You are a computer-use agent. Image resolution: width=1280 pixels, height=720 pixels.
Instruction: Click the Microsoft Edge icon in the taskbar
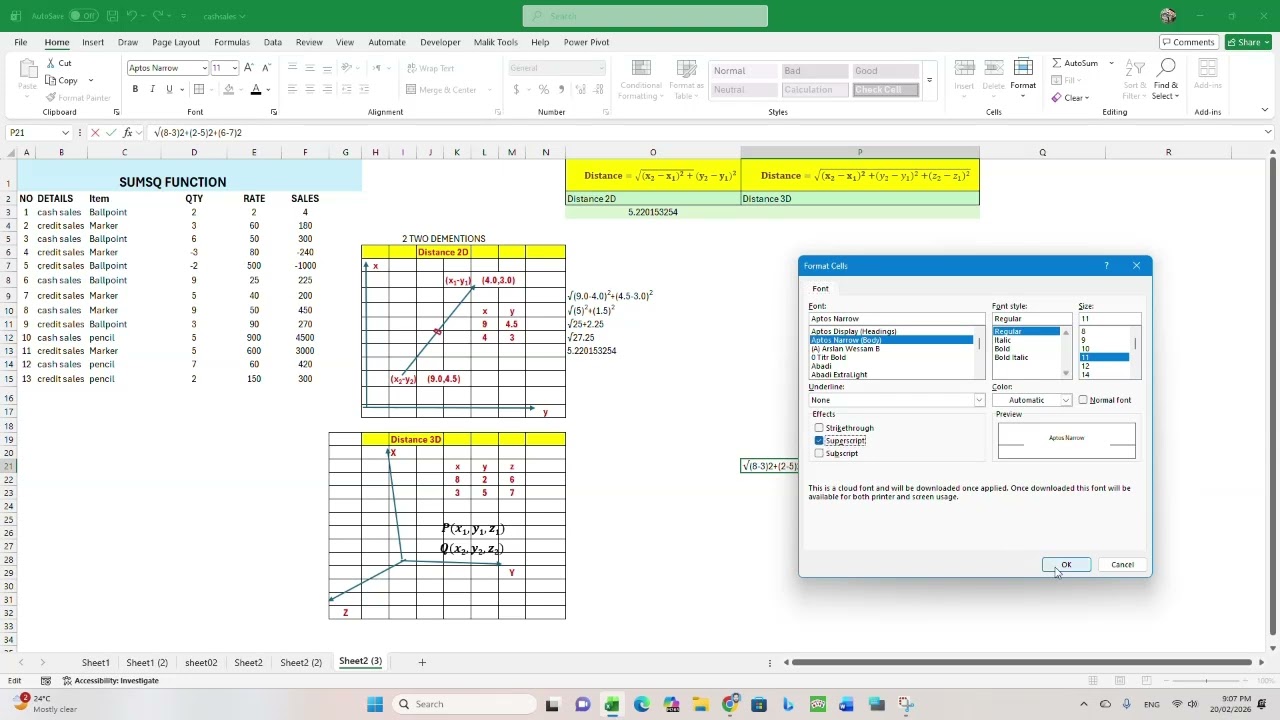click(x=641, y=704)
